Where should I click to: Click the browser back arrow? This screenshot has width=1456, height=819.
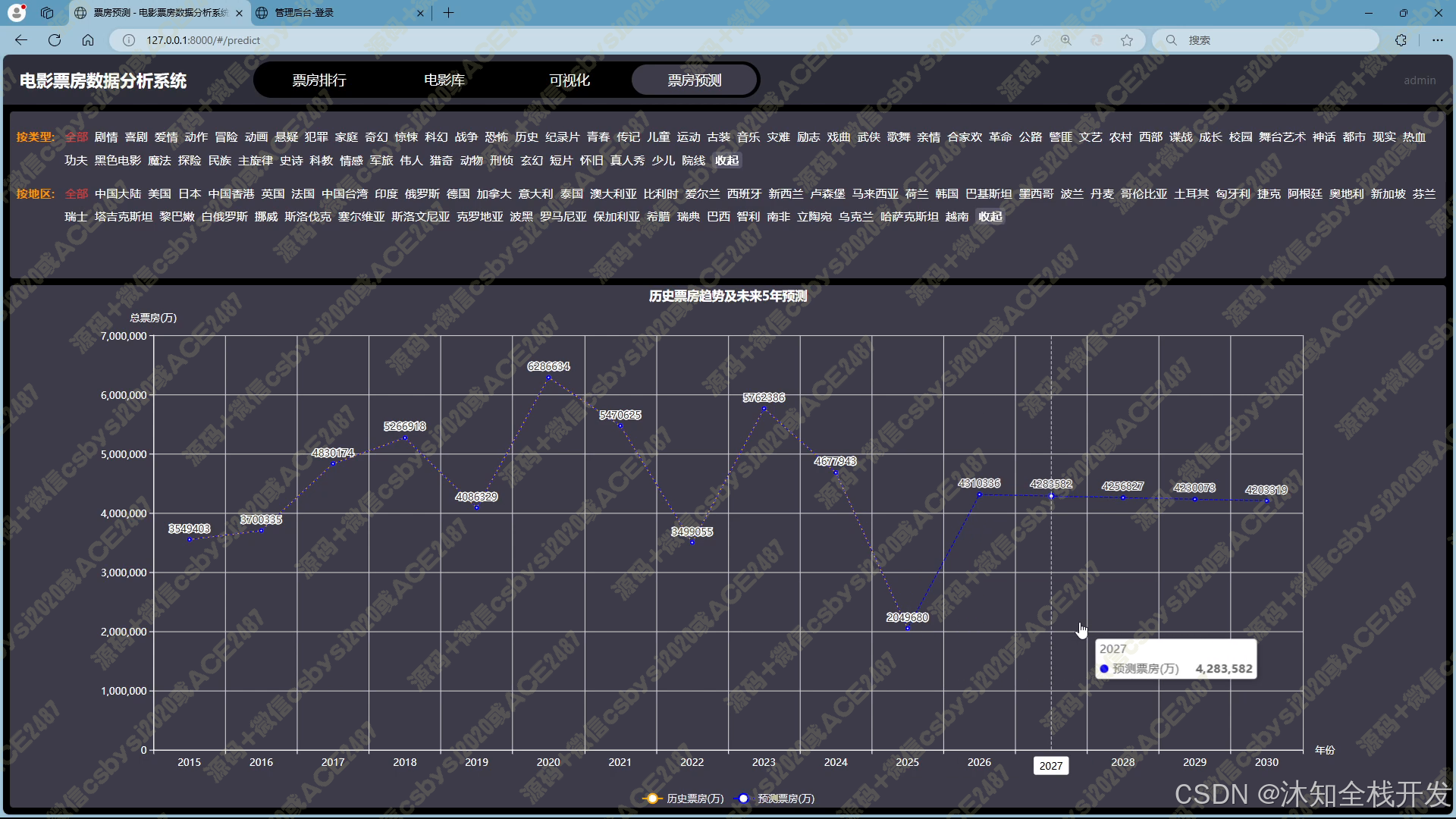[x=21, y=40]
